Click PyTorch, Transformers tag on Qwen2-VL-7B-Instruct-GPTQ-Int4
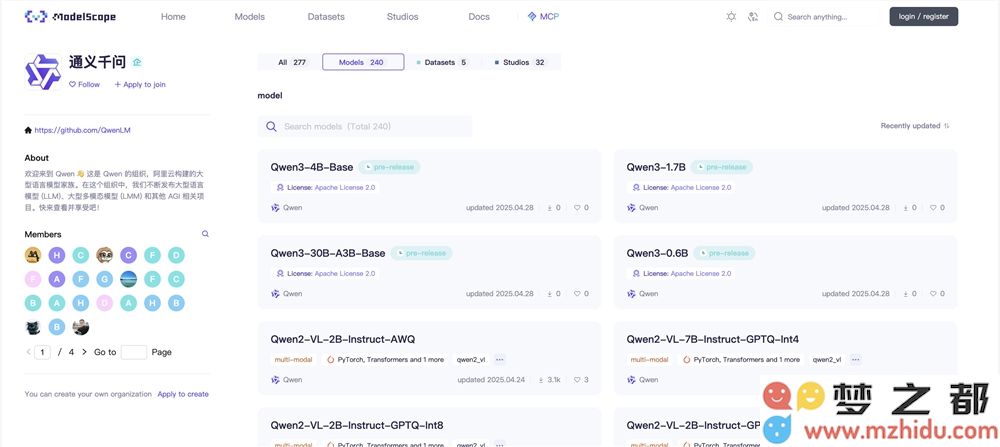This screenshot has width=1000, height=447. pyautogui.click(x=741, y=360)
